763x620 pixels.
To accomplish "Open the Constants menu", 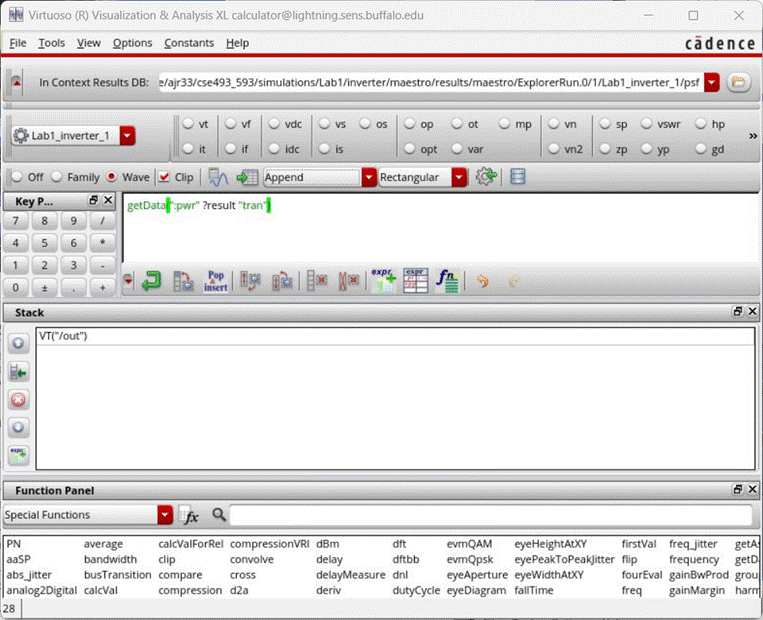I will 189,43.
